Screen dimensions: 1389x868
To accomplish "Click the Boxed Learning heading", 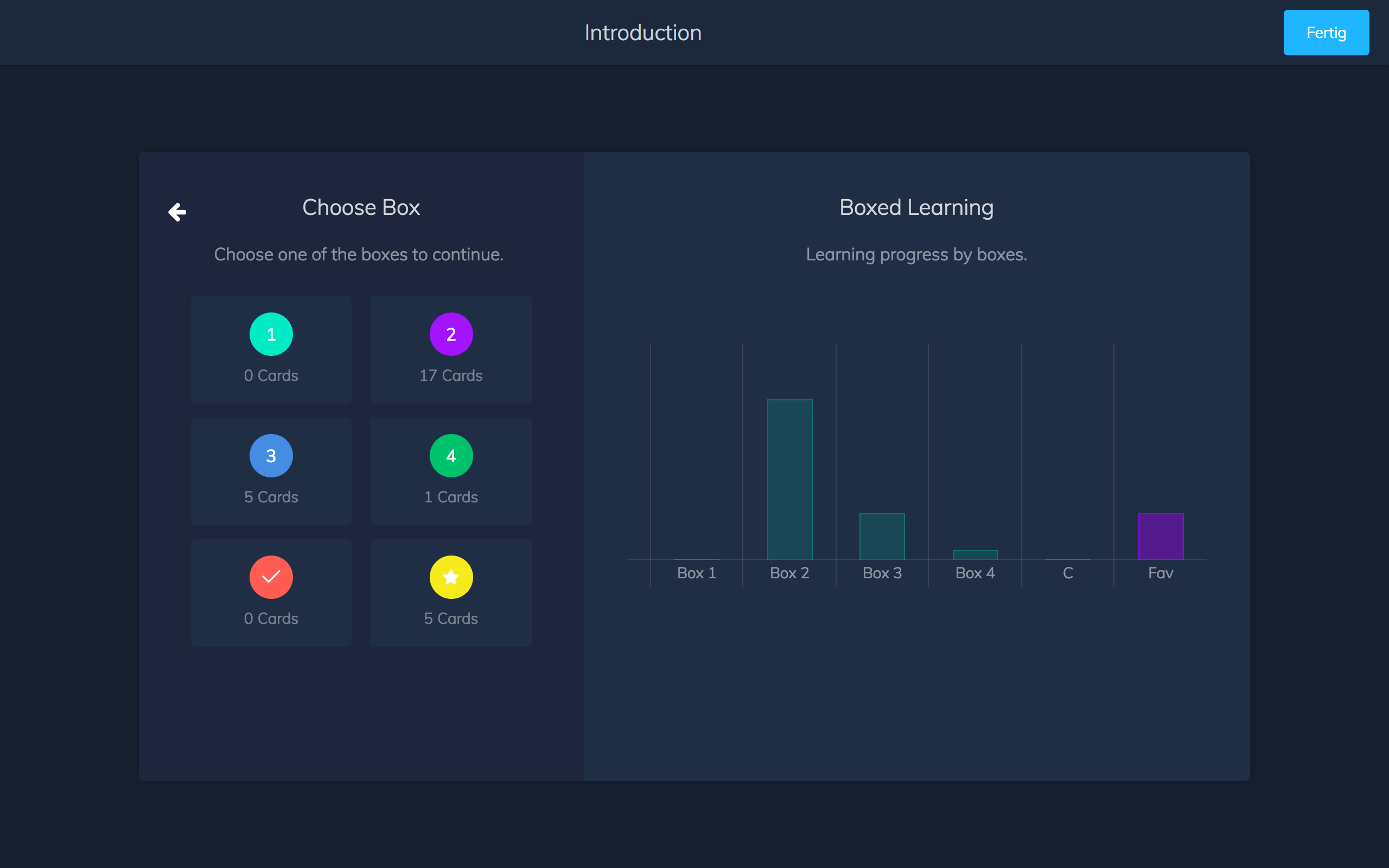I will 916,207.
